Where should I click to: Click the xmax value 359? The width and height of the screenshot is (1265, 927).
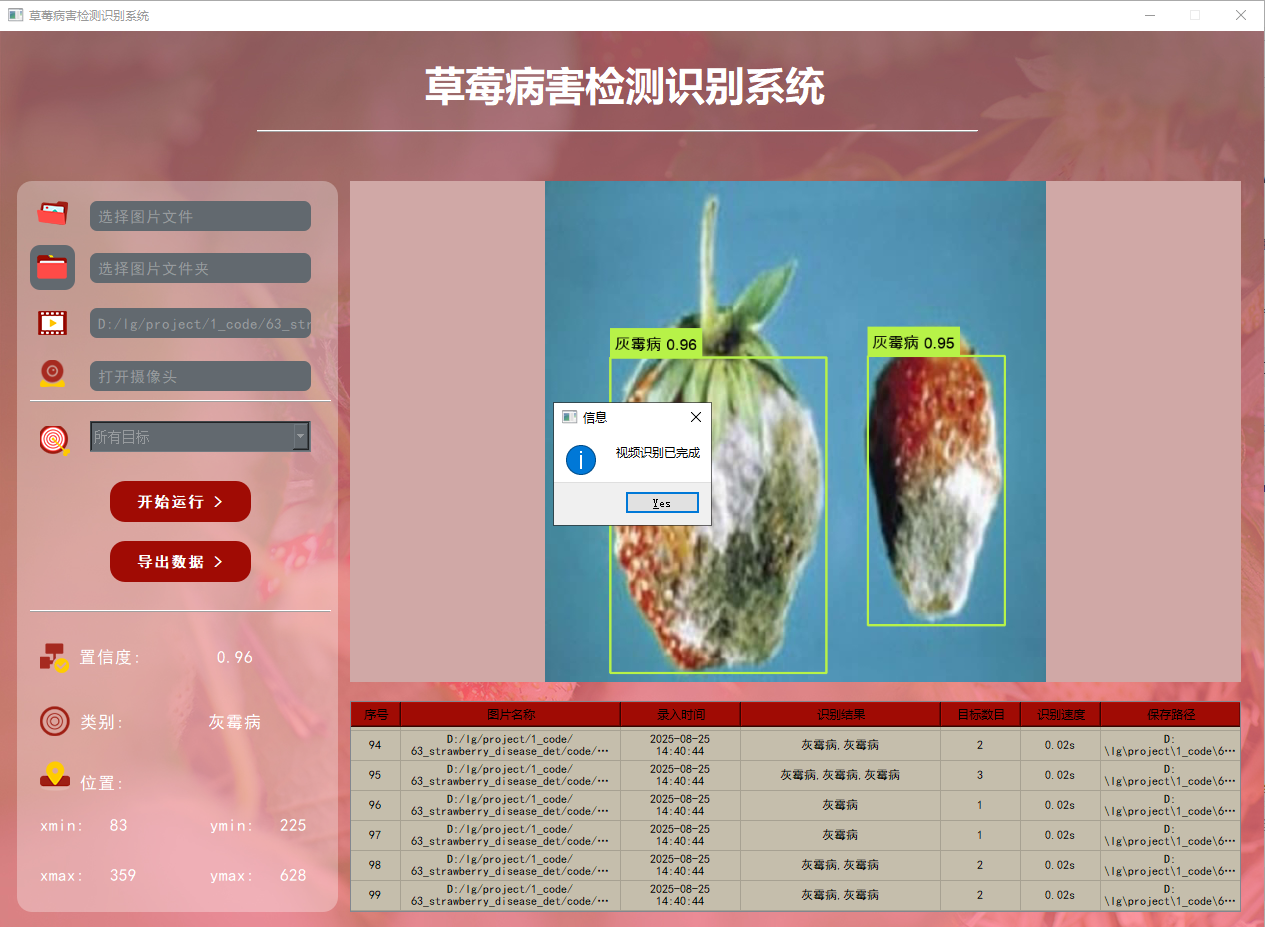123,875
